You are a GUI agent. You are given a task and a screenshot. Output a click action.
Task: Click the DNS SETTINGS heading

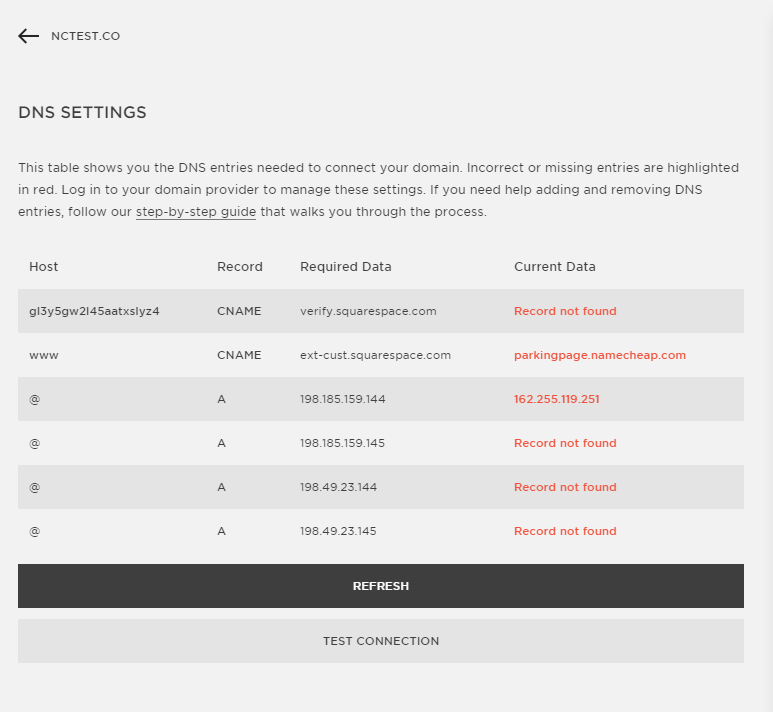pyautogui.click(x=82, y=112)
